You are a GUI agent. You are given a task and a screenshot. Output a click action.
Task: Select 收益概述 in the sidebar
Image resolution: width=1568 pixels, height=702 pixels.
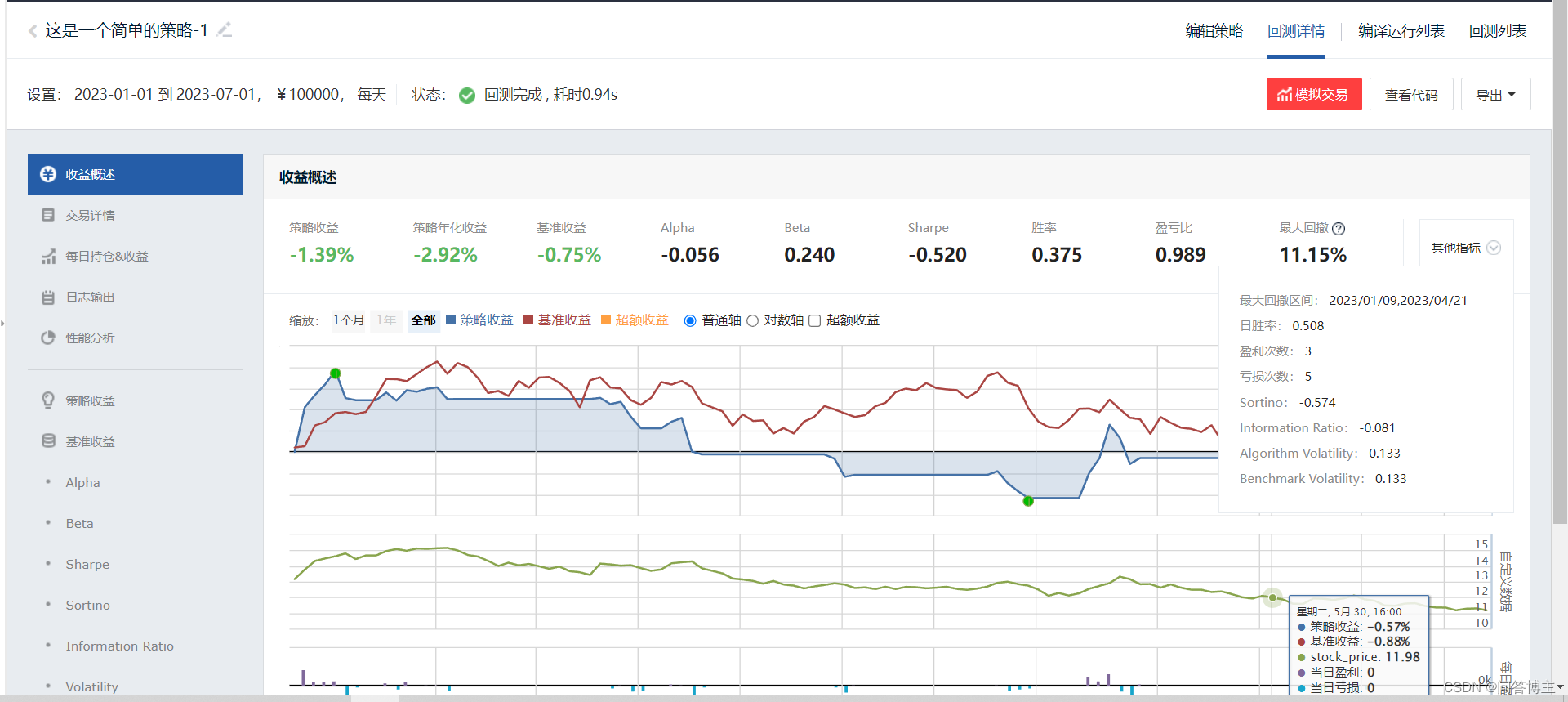tap(135, 174)
